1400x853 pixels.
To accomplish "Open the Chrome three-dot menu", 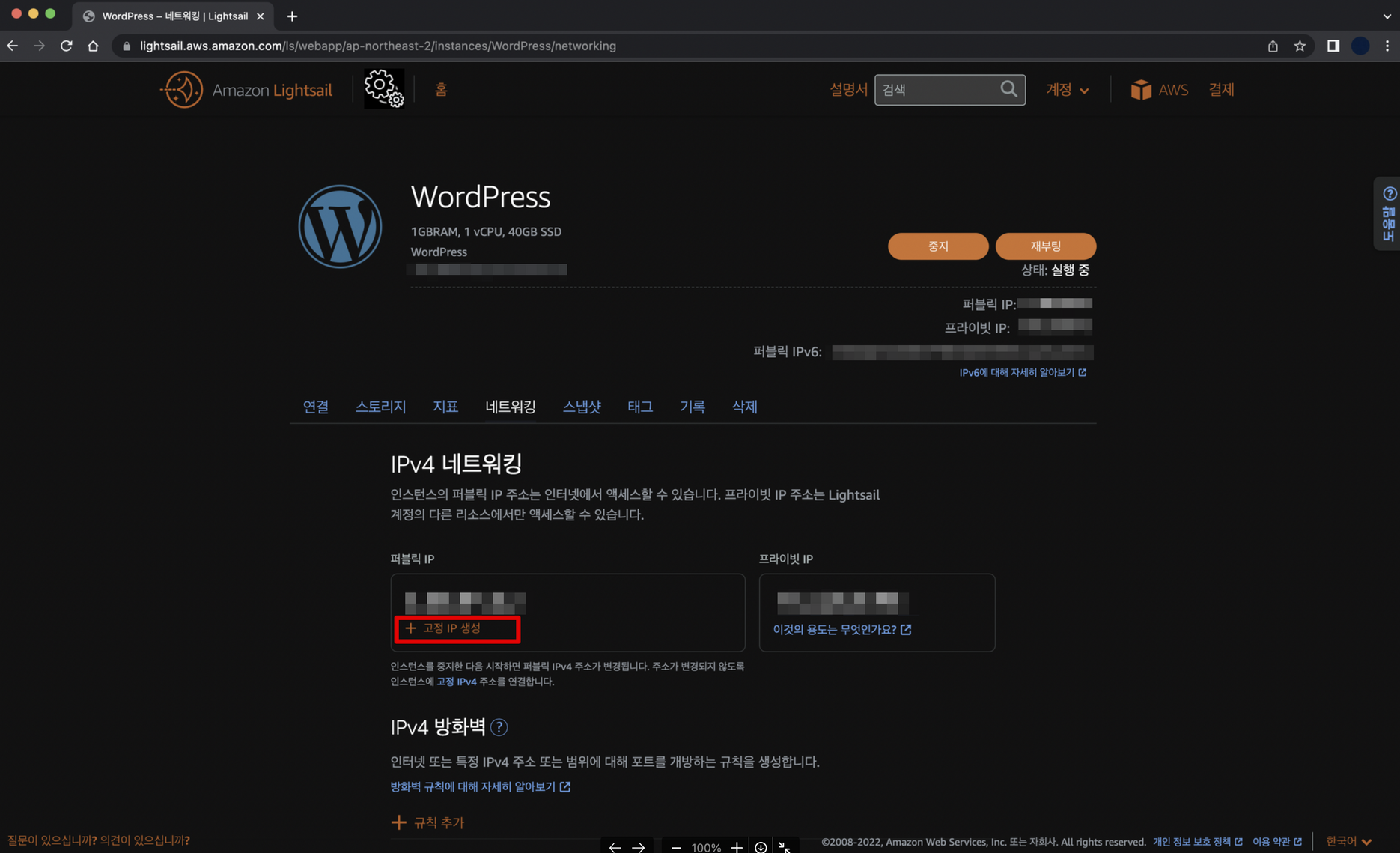I will click(1387, 46).
